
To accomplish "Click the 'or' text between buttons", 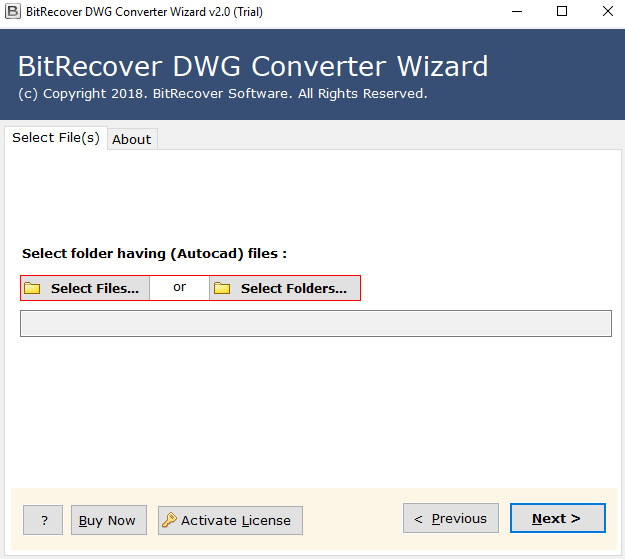I will [179, 287].
